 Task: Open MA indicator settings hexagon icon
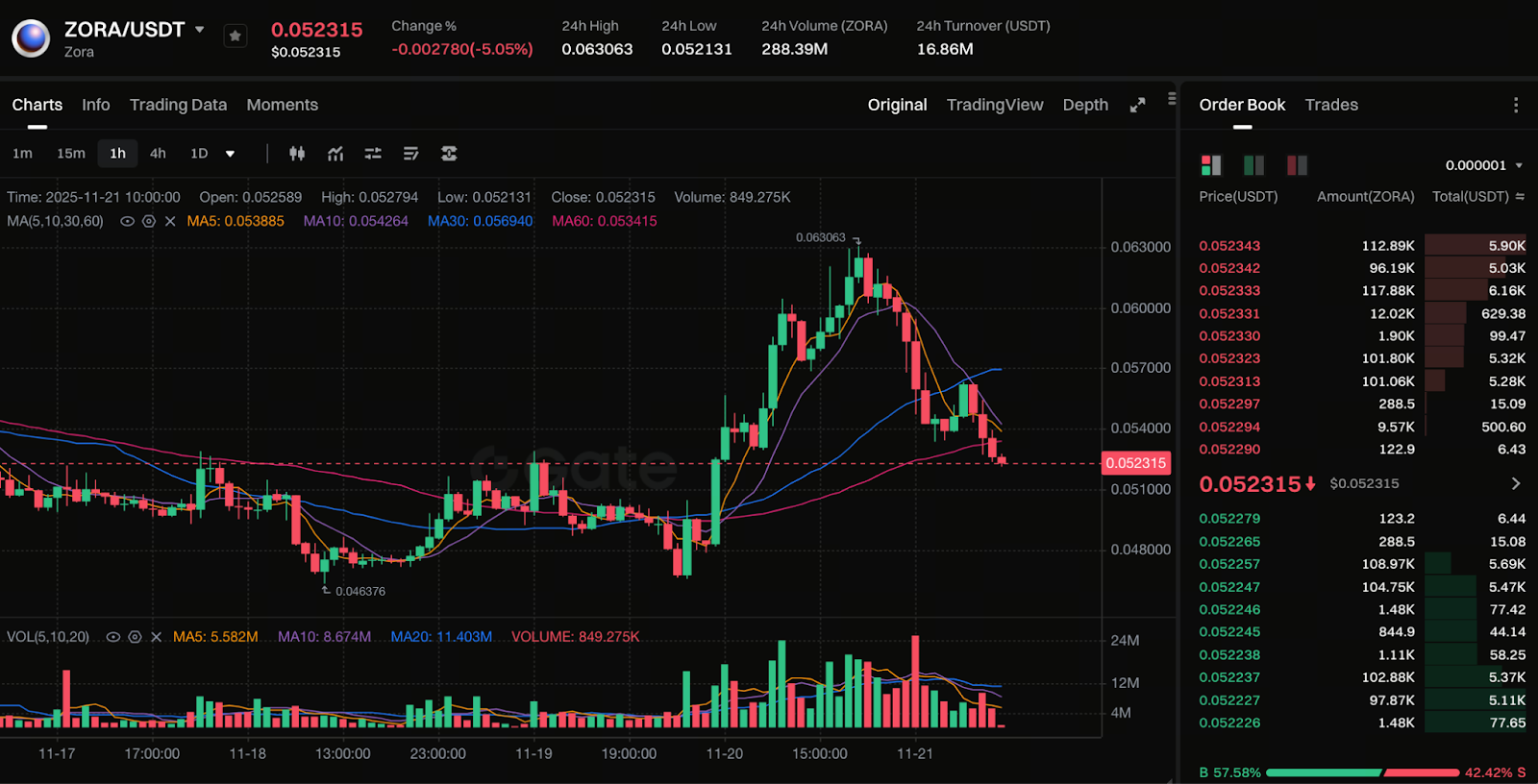tap(148, 221)
